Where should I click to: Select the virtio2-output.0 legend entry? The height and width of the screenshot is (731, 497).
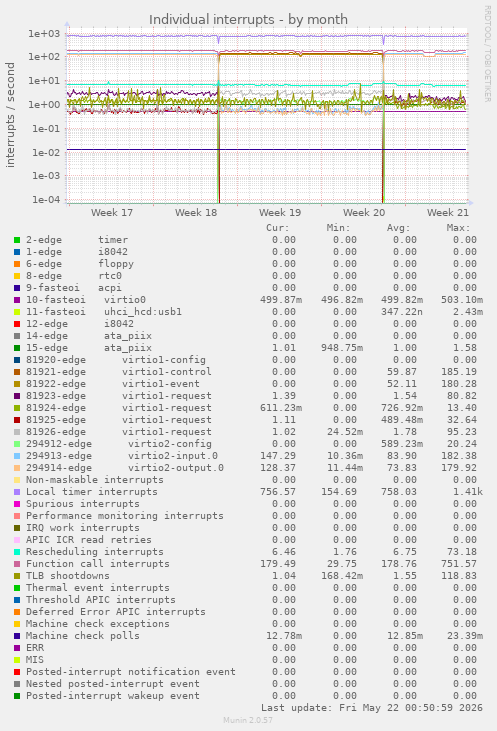coord(125,468)
